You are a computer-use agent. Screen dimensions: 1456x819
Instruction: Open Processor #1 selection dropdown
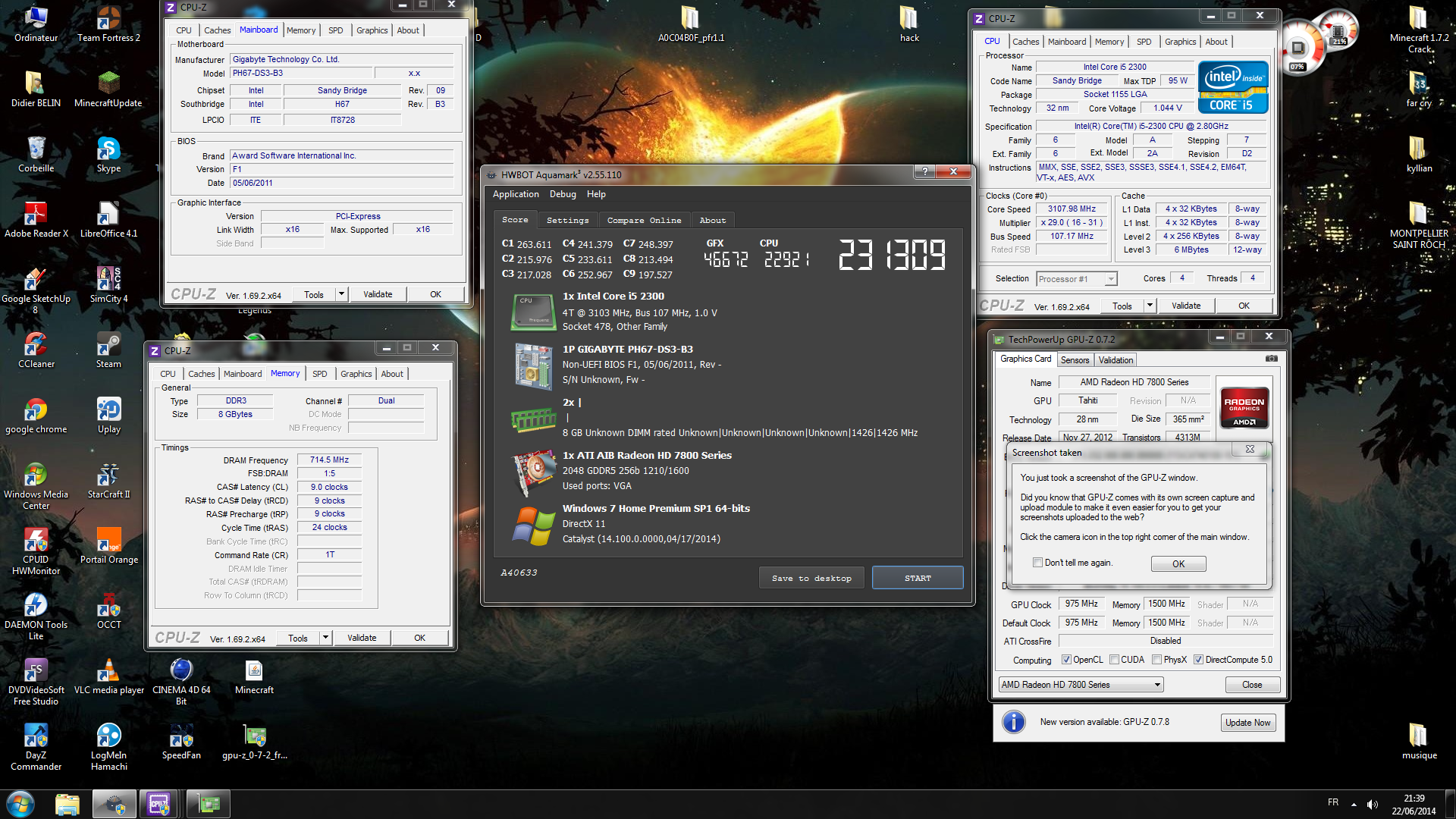coord(1077,279)
